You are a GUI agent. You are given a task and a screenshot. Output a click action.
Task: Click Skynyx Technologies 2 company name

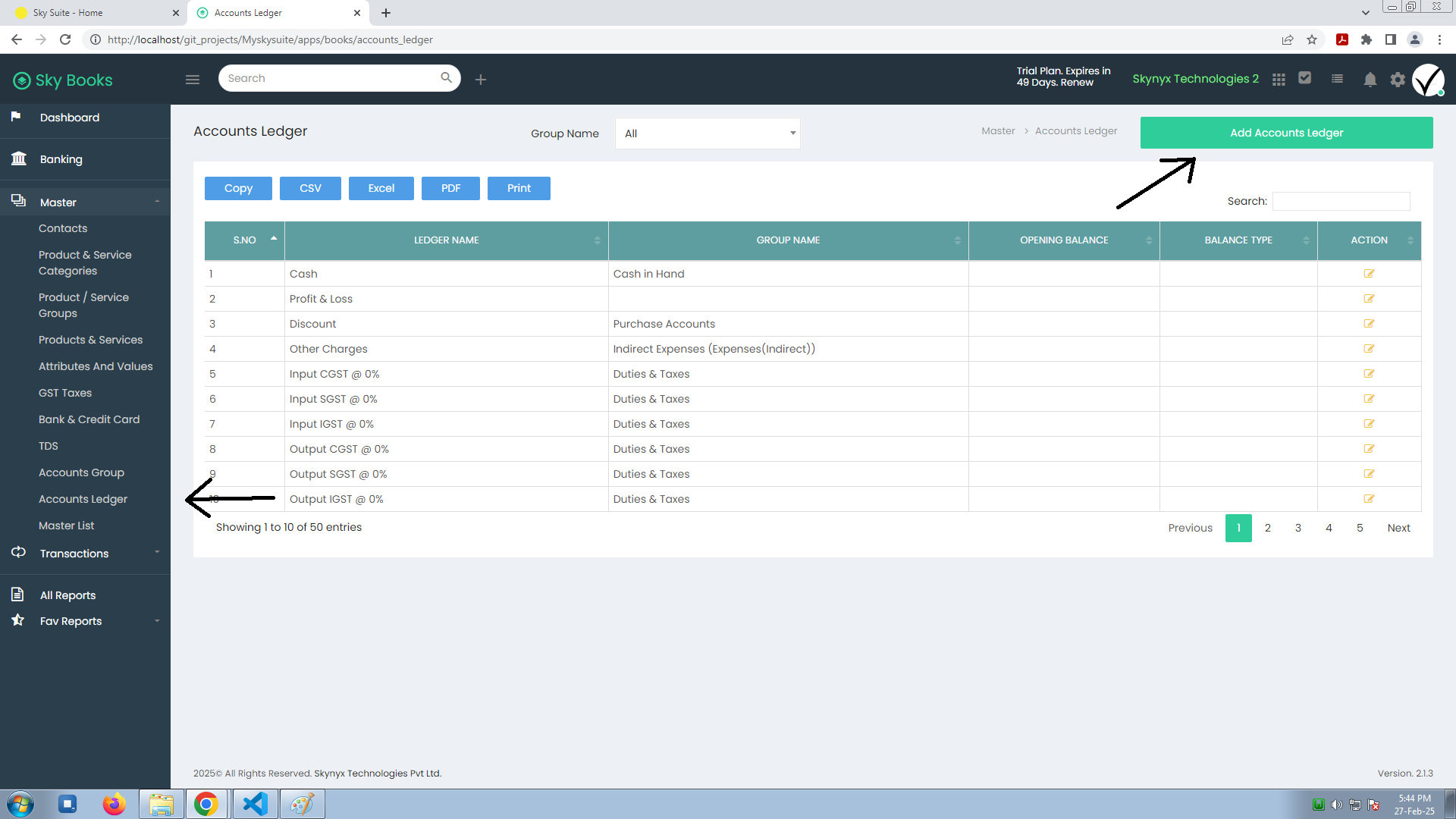pyautogui.click(x=1195, y=79)
